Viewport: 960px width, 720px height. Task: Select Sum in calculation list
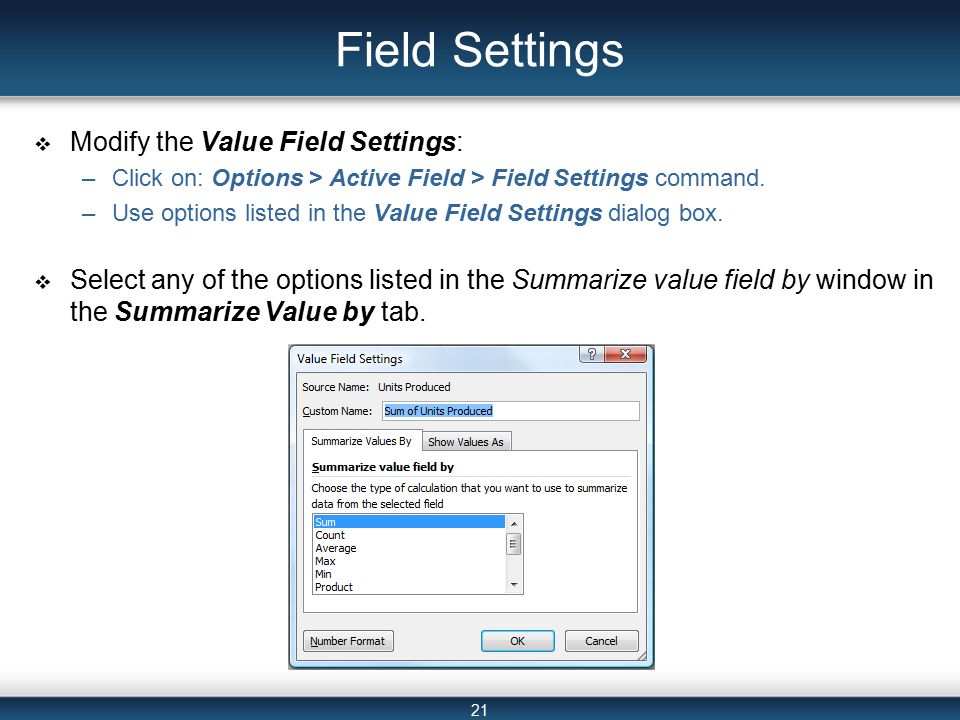coord(409,522)
